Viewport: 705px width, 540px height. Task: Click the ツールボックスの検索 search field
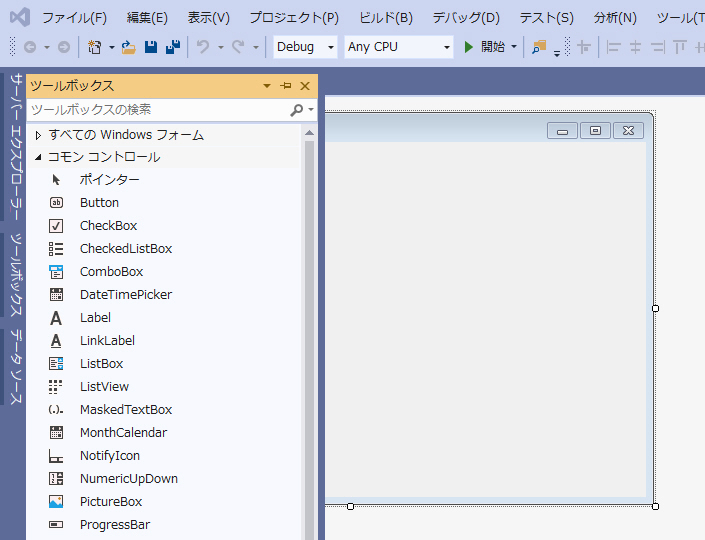[155, 109]
